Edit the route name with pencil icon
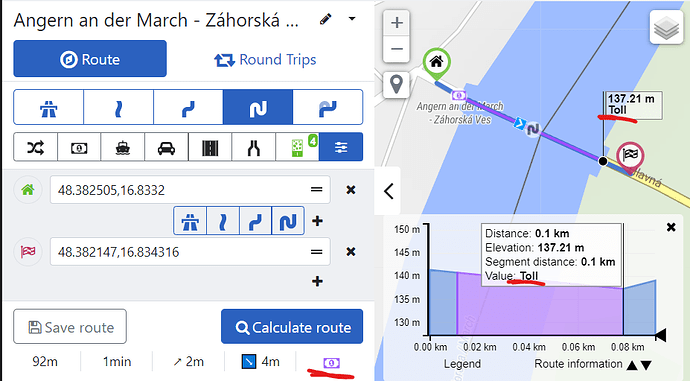This screenshot has height=381, width=690. point(326,19)
